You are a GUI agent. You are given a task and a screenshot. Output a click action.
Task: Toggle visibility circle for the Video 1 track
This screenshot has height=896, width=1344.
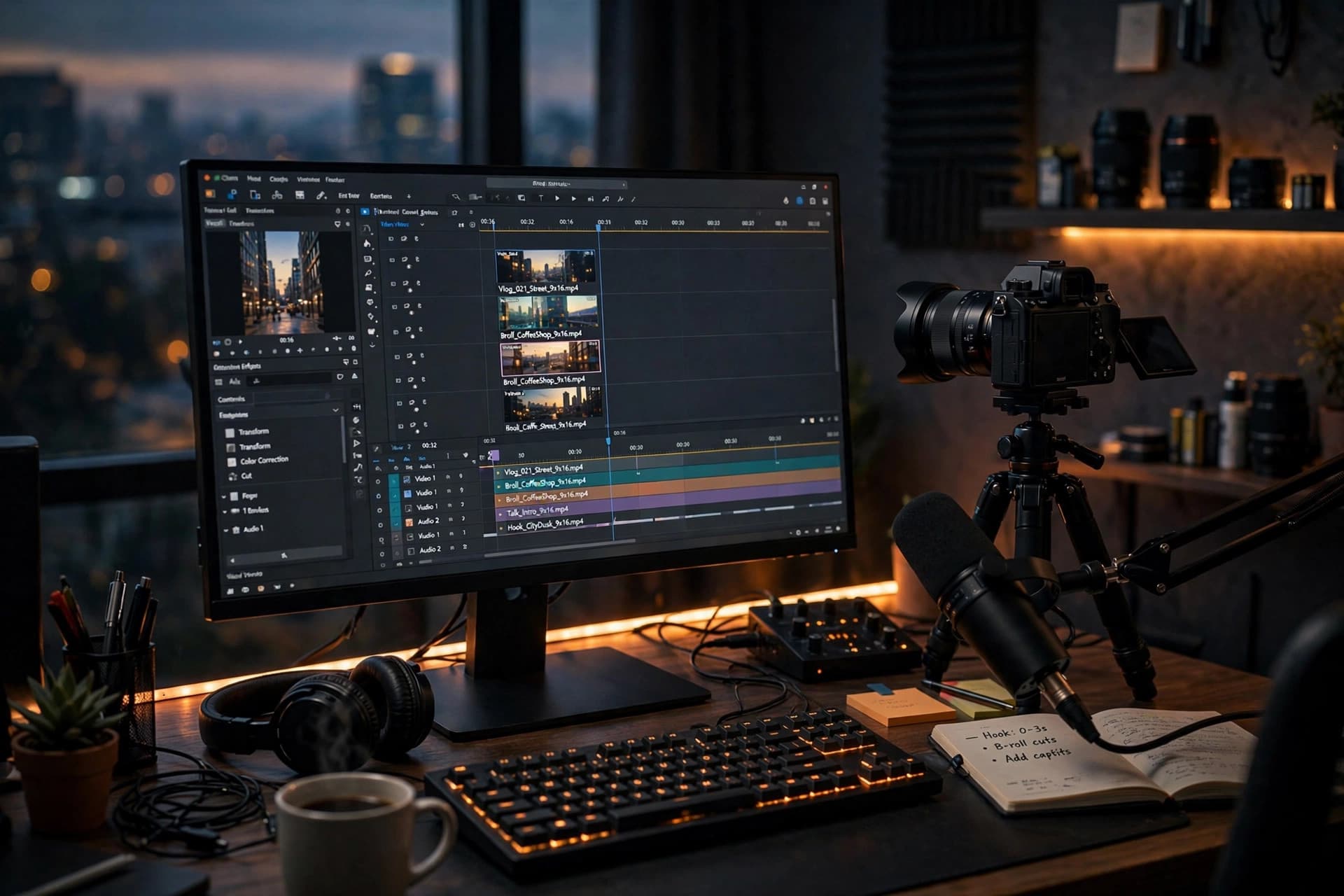coord(378,482)
